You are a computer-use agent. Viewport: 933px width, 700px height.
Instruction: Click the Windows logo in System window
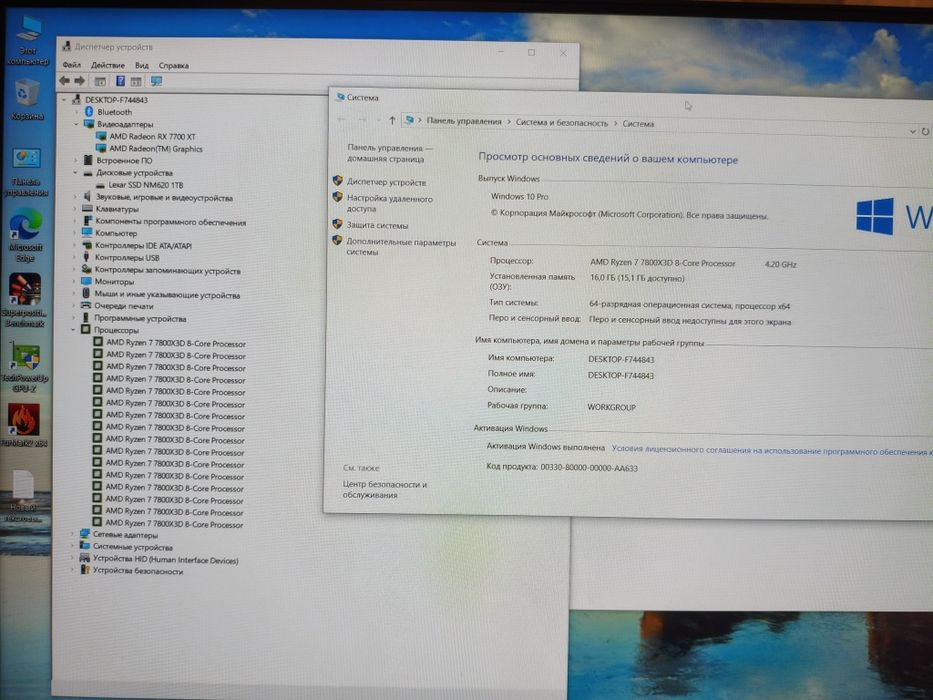(875, 217)
